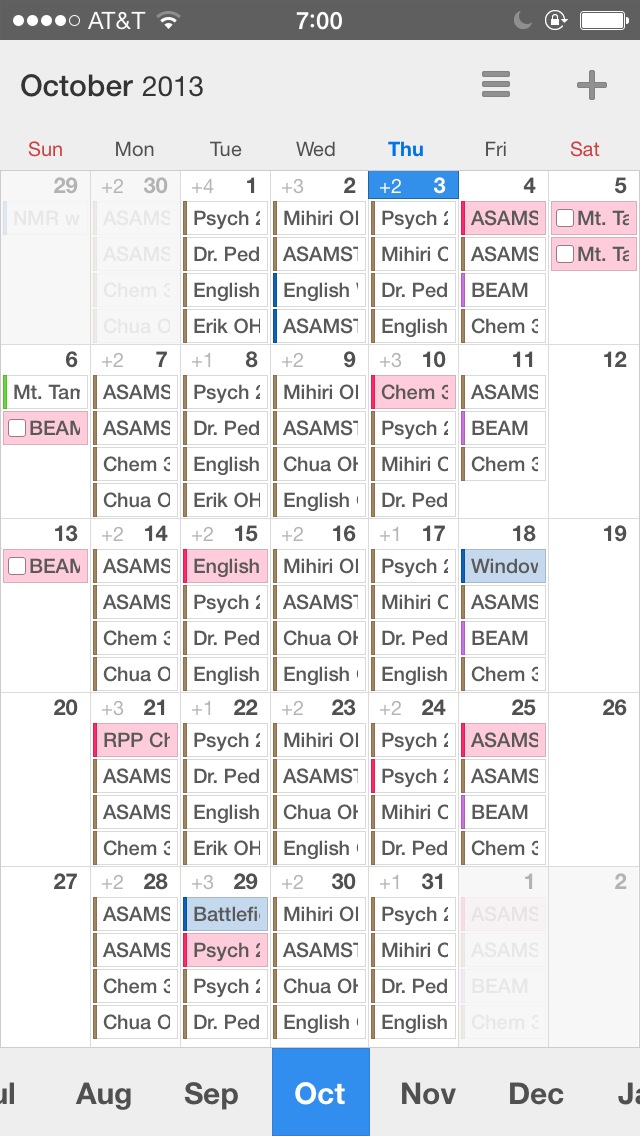Open the RPP event on October 21

pos(136,741)
